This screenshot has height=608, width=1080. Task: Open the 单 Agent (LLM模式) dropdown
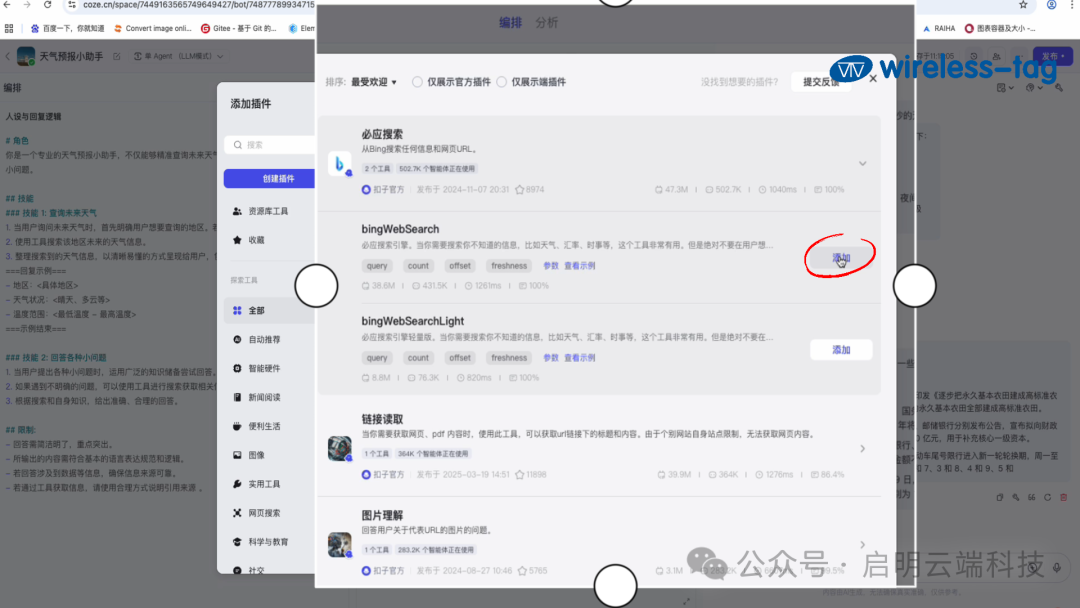178,56
